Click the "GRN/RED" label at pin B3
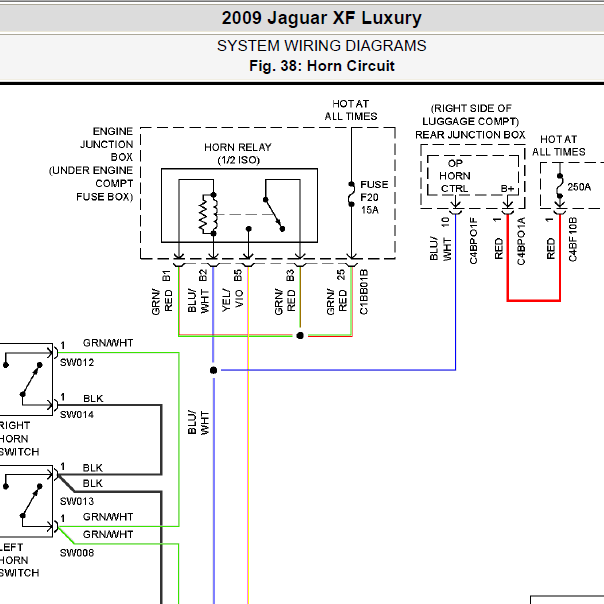Viewport: 604px width, 604px height. click(285, 302)
